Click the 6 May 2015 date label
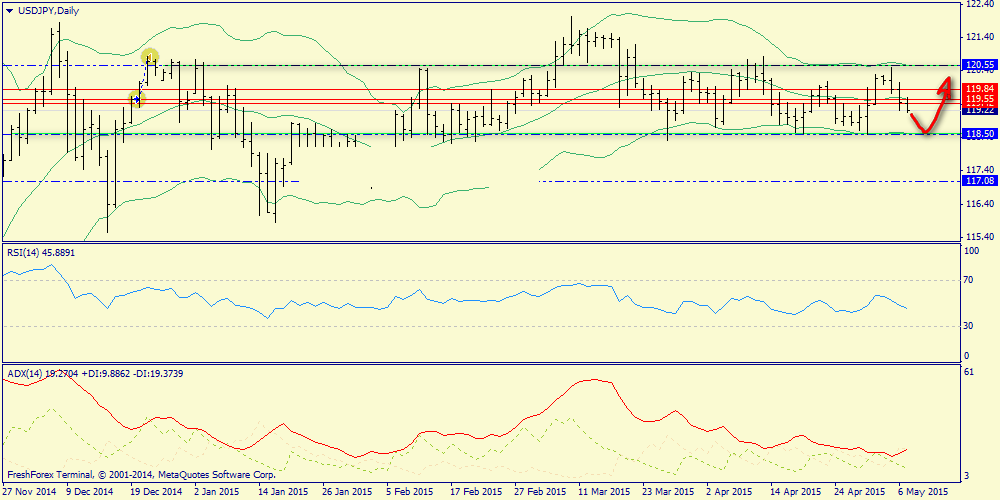Viewport: 1000px width, 500px height. (921, 492)
